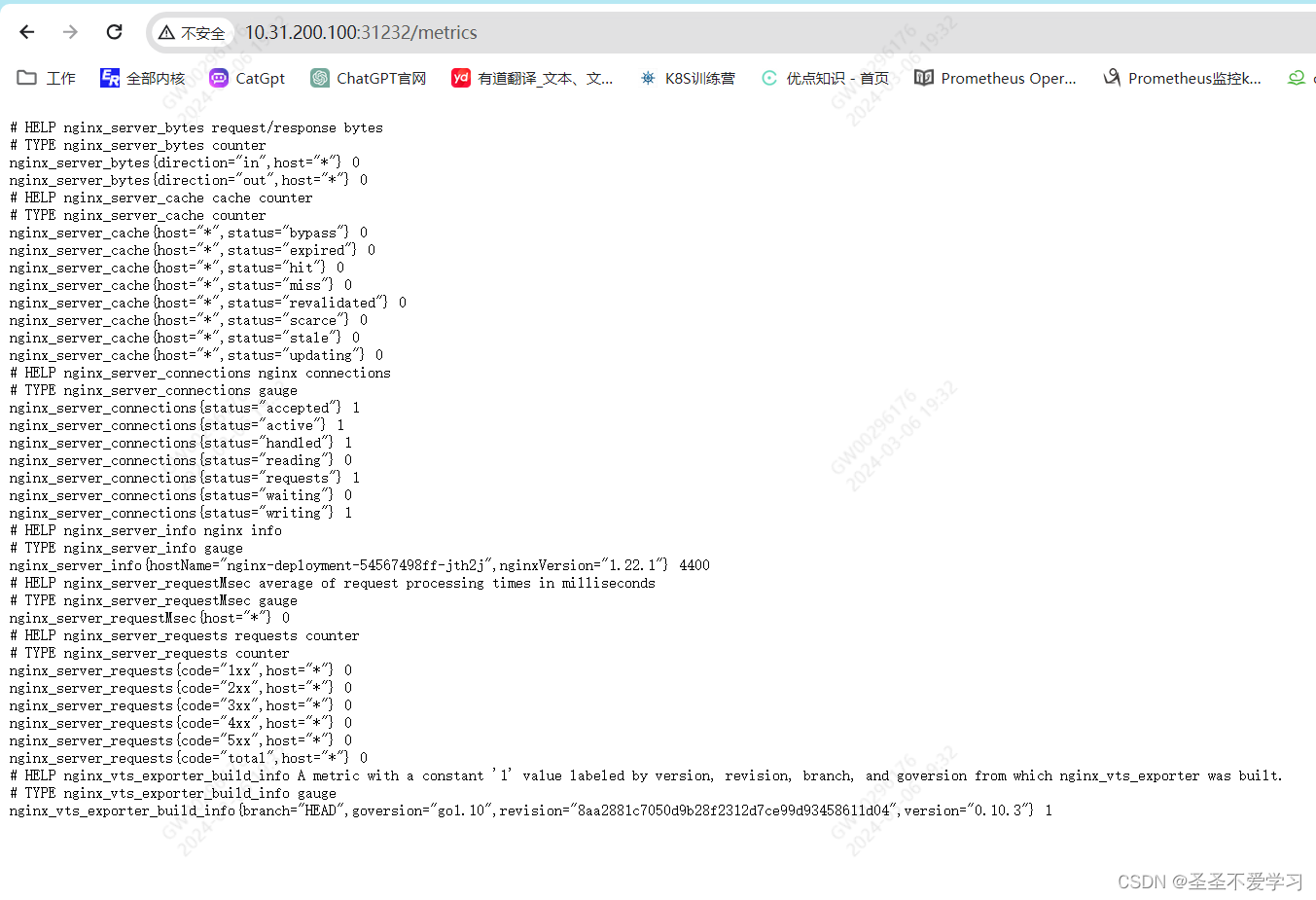Reload the metrics page
Screen dimensions: 1316x900
[x=114, y=32]
